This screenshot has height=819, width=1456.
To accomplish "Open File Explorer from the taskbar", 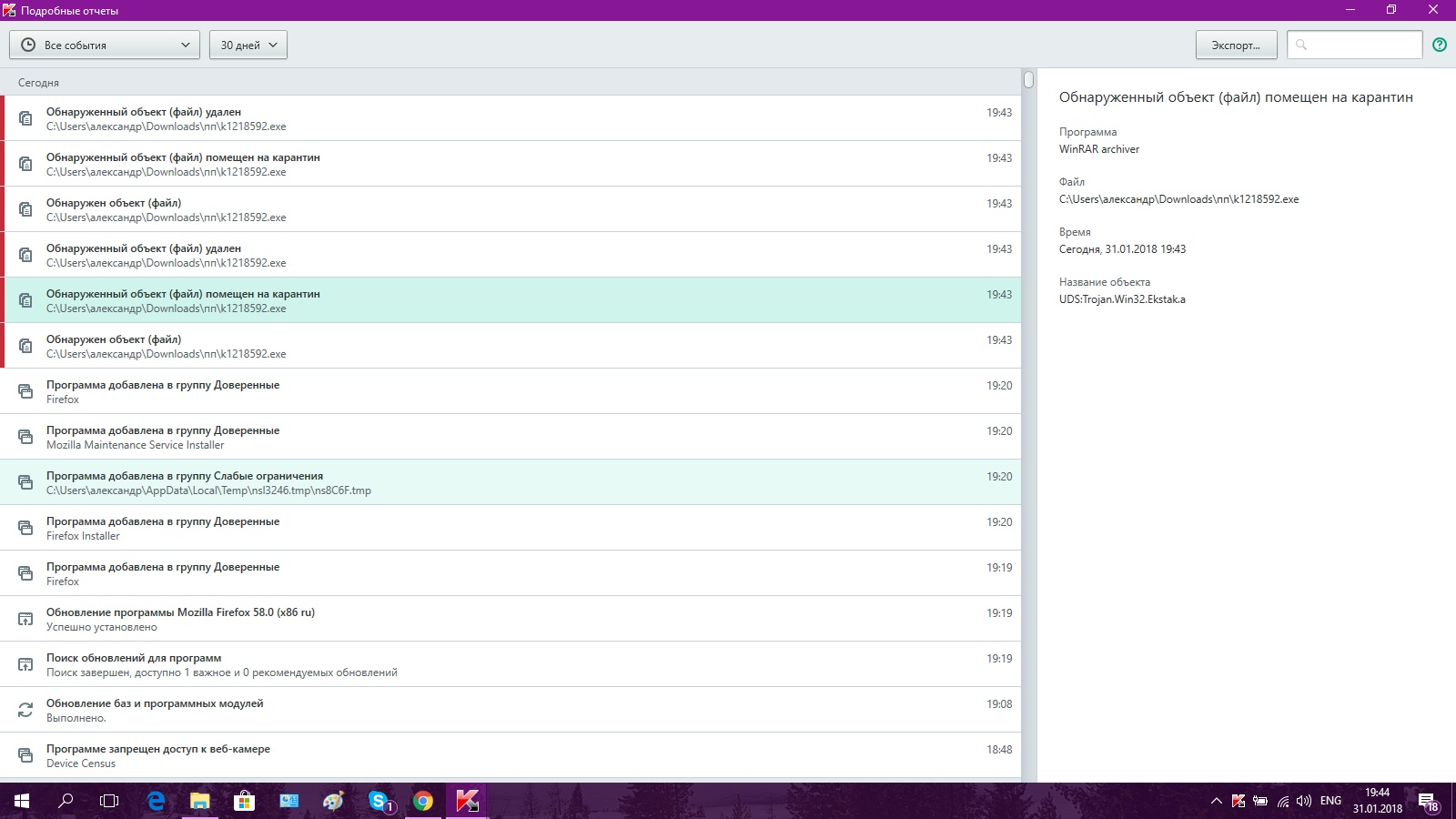I will (199, 801).
